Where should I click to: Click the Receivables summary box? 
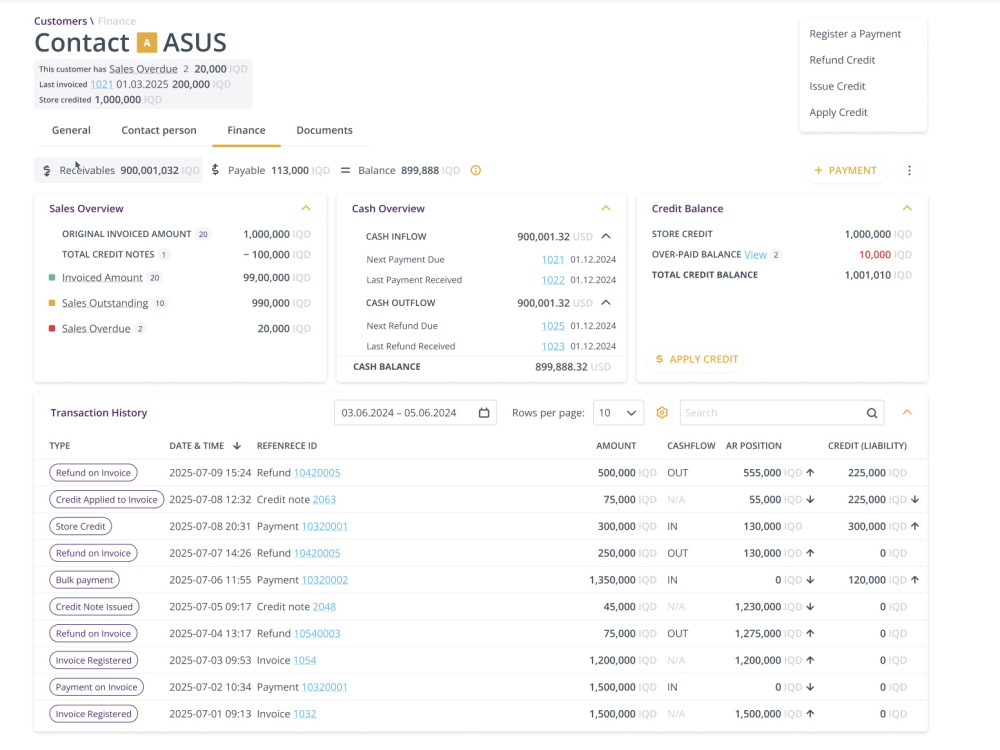pos(118,170)
